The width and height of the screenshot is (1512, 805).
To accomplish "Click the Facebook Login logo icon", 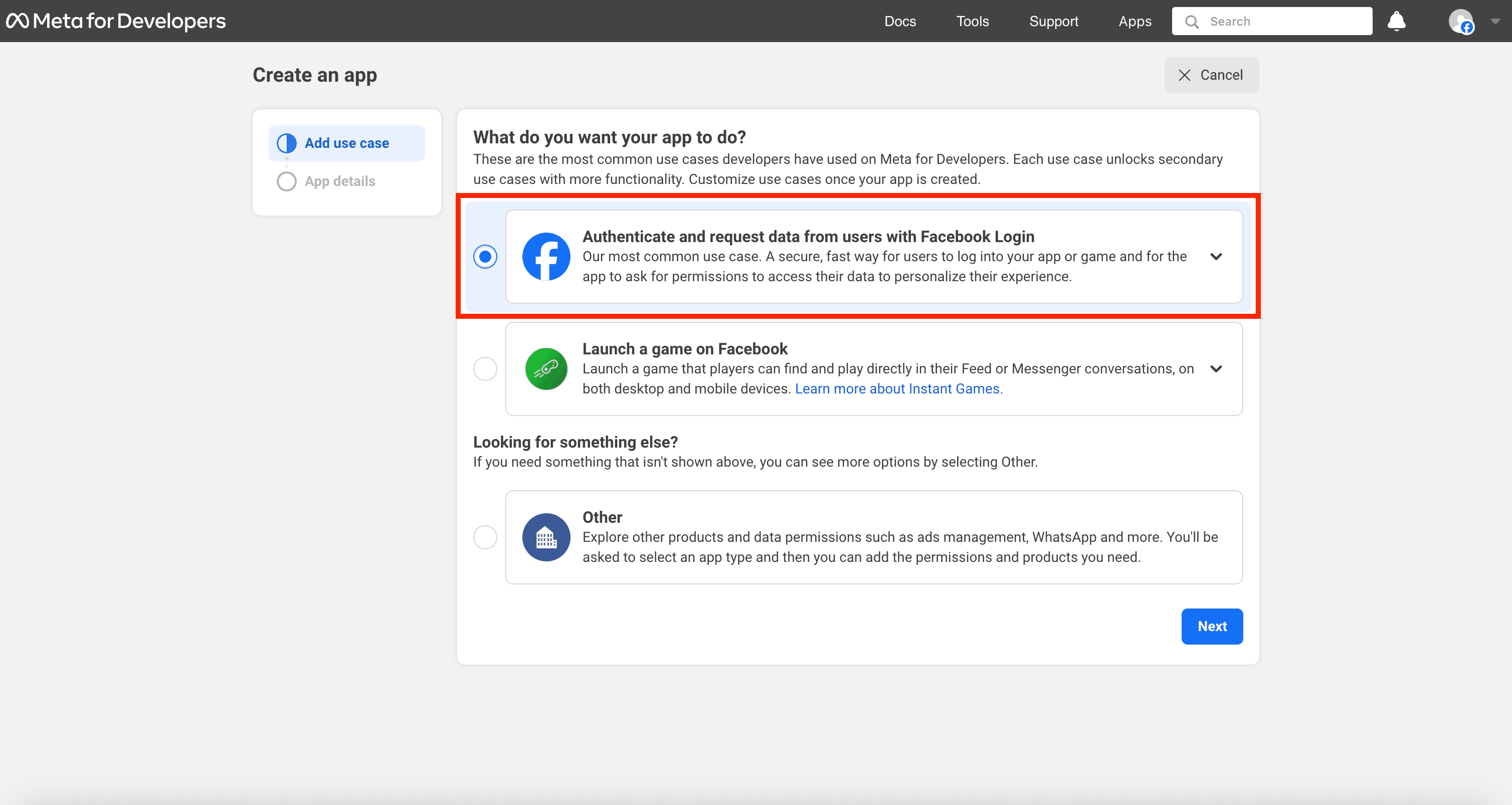I will pos(546,257).
